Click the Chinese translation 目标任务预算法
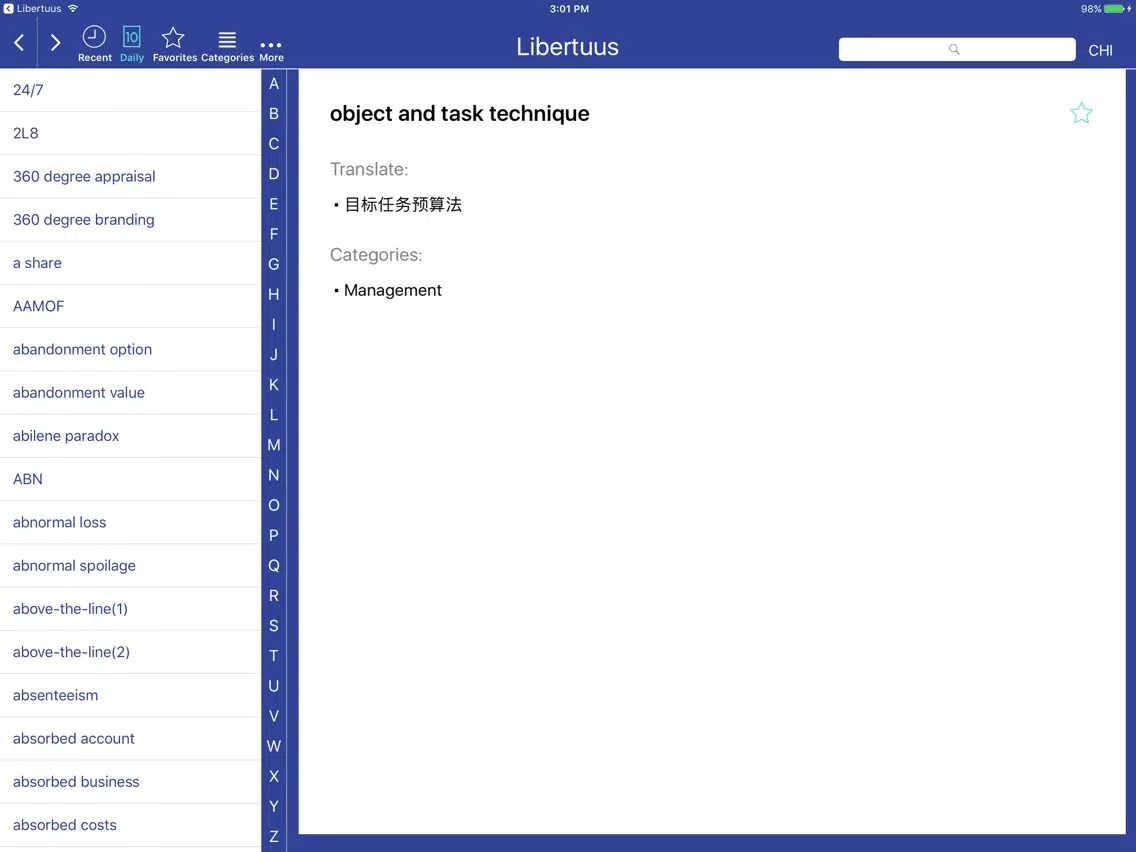 click(403, 205)
